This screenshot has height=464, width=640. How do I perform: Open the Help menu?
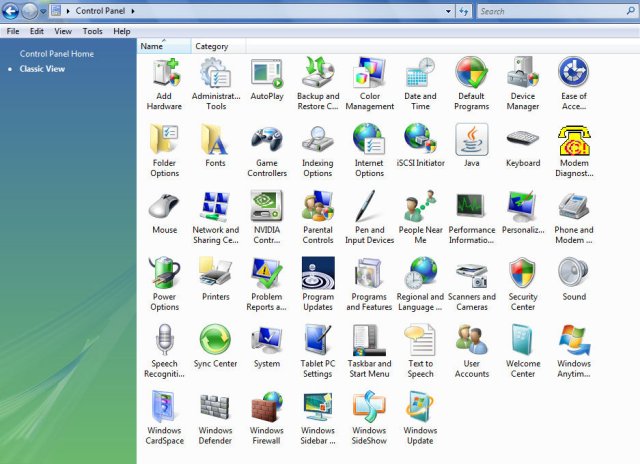pos(122,31)
